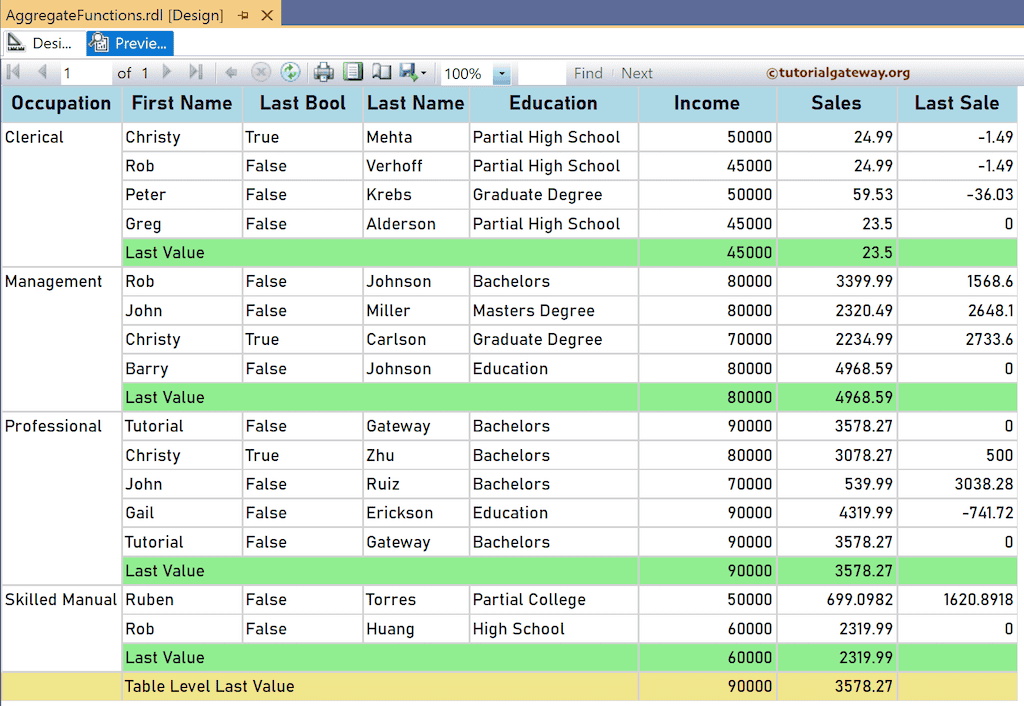Export the report using the save icon

[406, 72]
